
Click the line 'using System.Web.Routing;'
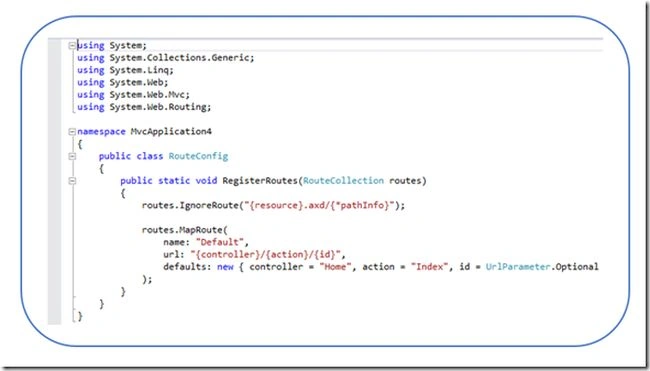(144, 107)
